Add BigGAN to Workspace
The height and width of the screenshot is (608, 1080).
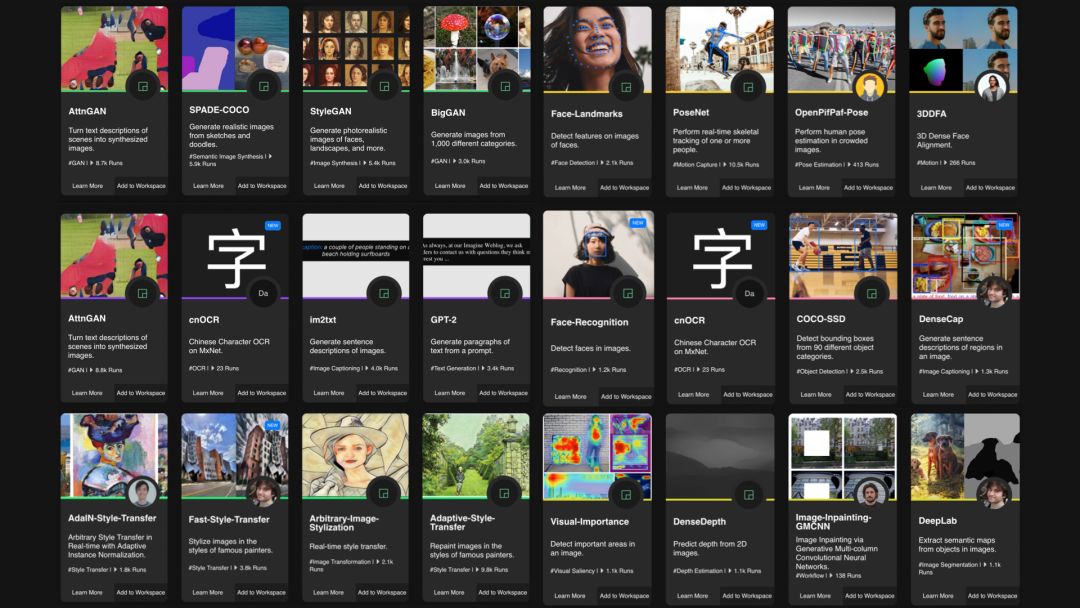click(502, 186)
